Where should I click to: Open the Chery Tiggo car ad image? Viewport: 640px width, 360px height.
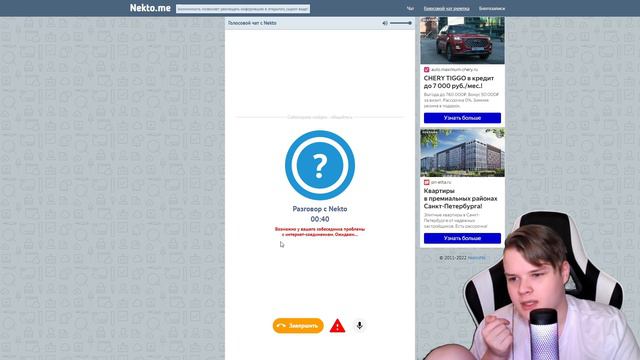click(462, 40)
